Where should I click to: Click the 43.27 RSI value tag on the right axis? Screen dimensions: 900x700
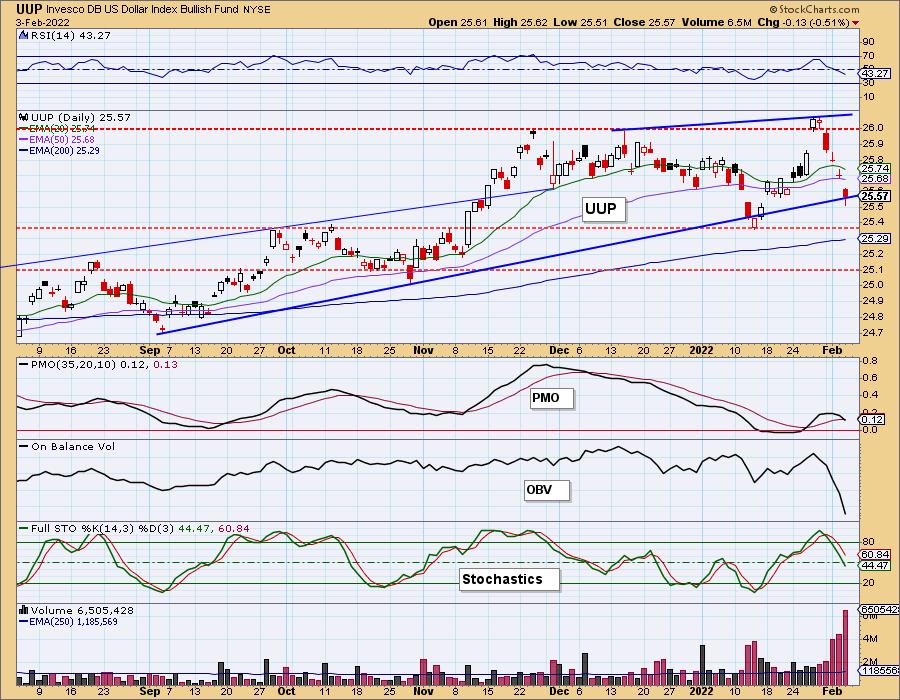(875, 73)
